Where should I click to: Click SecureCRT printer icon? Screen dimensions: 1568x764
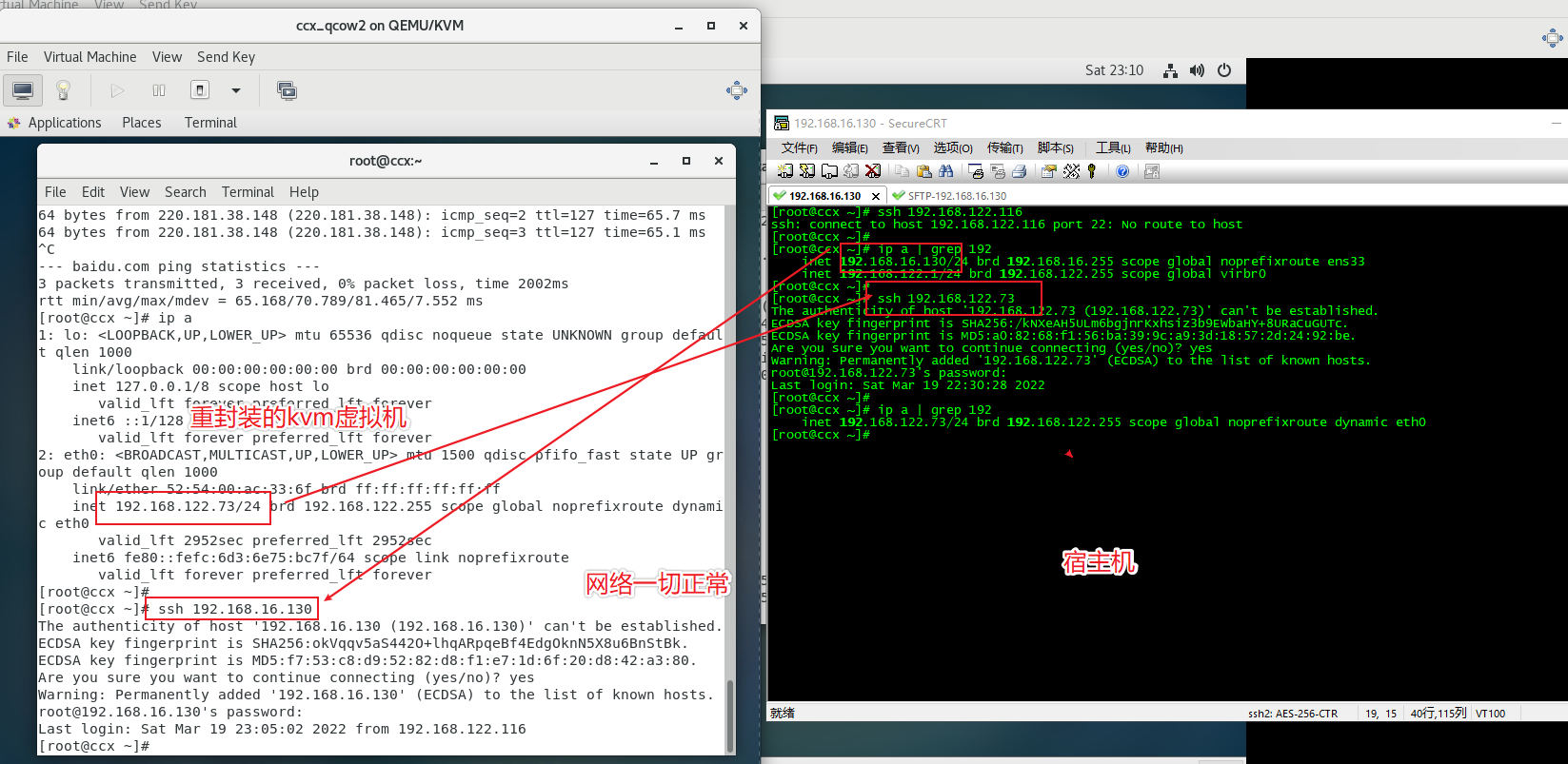(1020, 171)
